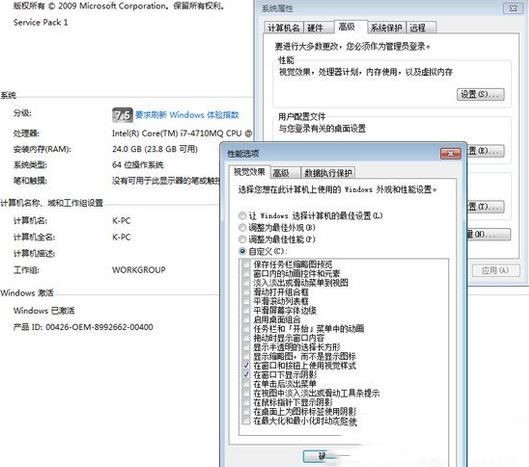This screenshot has width=529, height=467.
Task: Enable 在鼠标指针下显示阴影 checkbox
Action: click(246, 402)
